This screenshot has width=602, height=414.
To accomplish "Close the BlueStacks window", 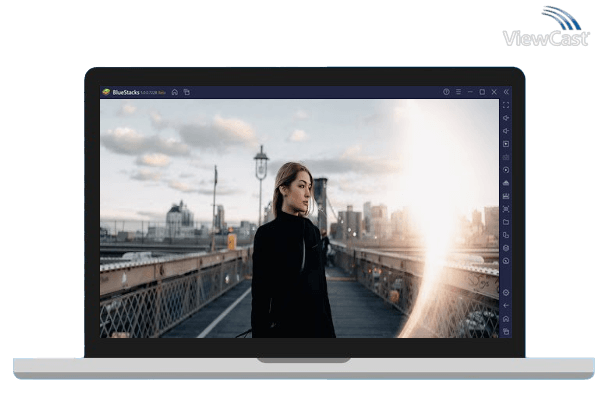I will click(x=494, y=92).
